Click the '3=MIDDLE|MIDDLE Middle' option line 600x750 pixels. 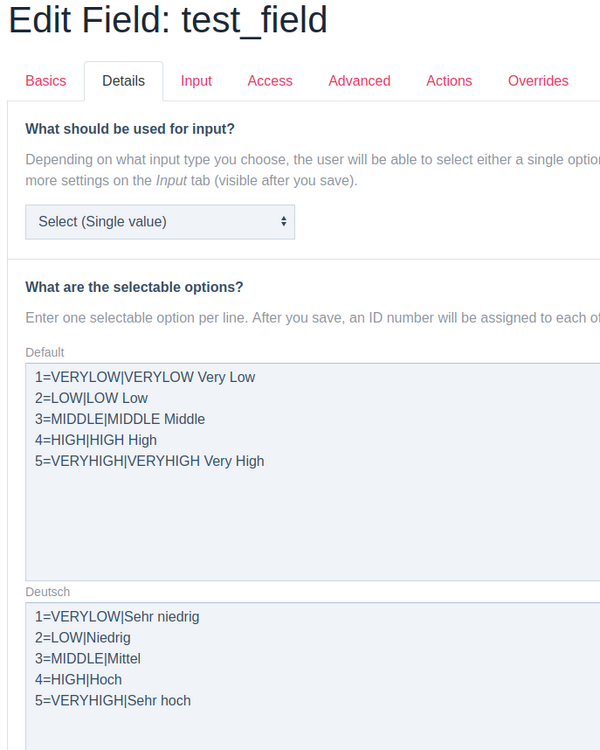tap(120, 419)
